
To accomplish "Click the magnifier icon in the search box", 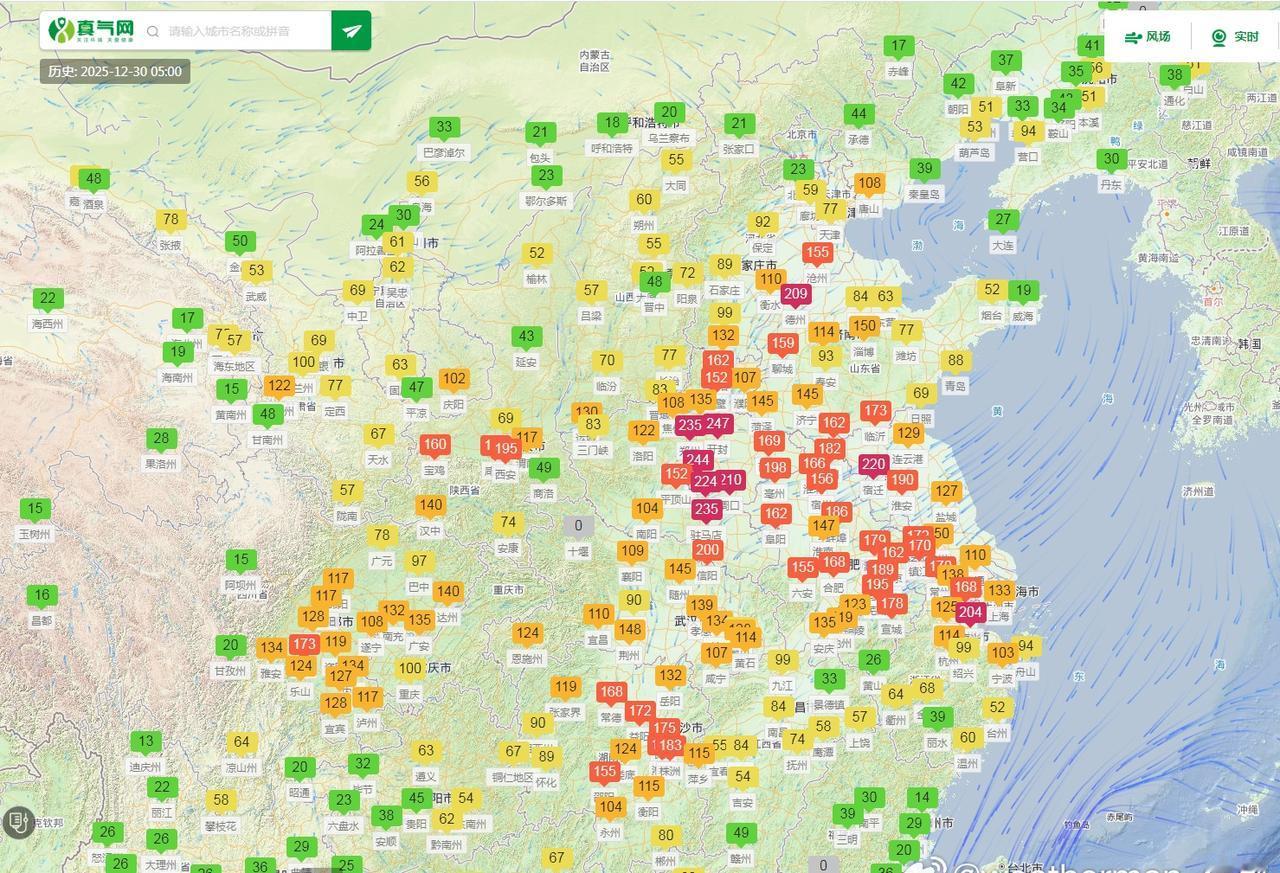I will 153,31.
